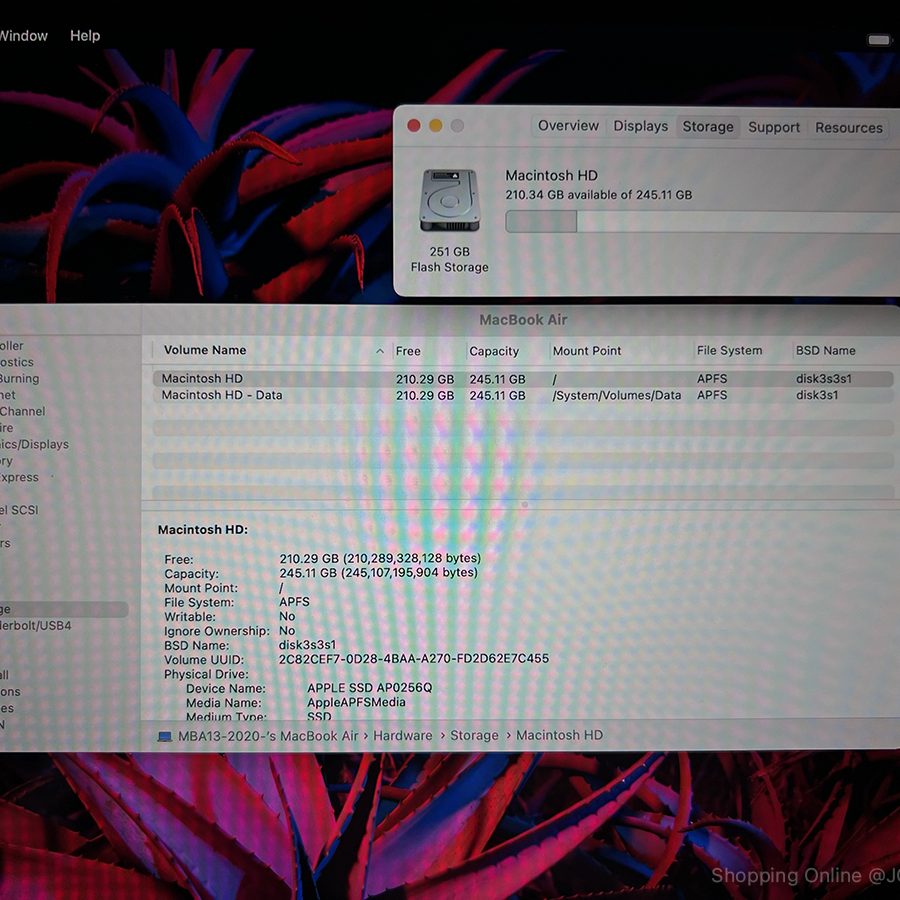
Task: Click the Macintosh HD storage usage bar
Action: click(703, 222)
